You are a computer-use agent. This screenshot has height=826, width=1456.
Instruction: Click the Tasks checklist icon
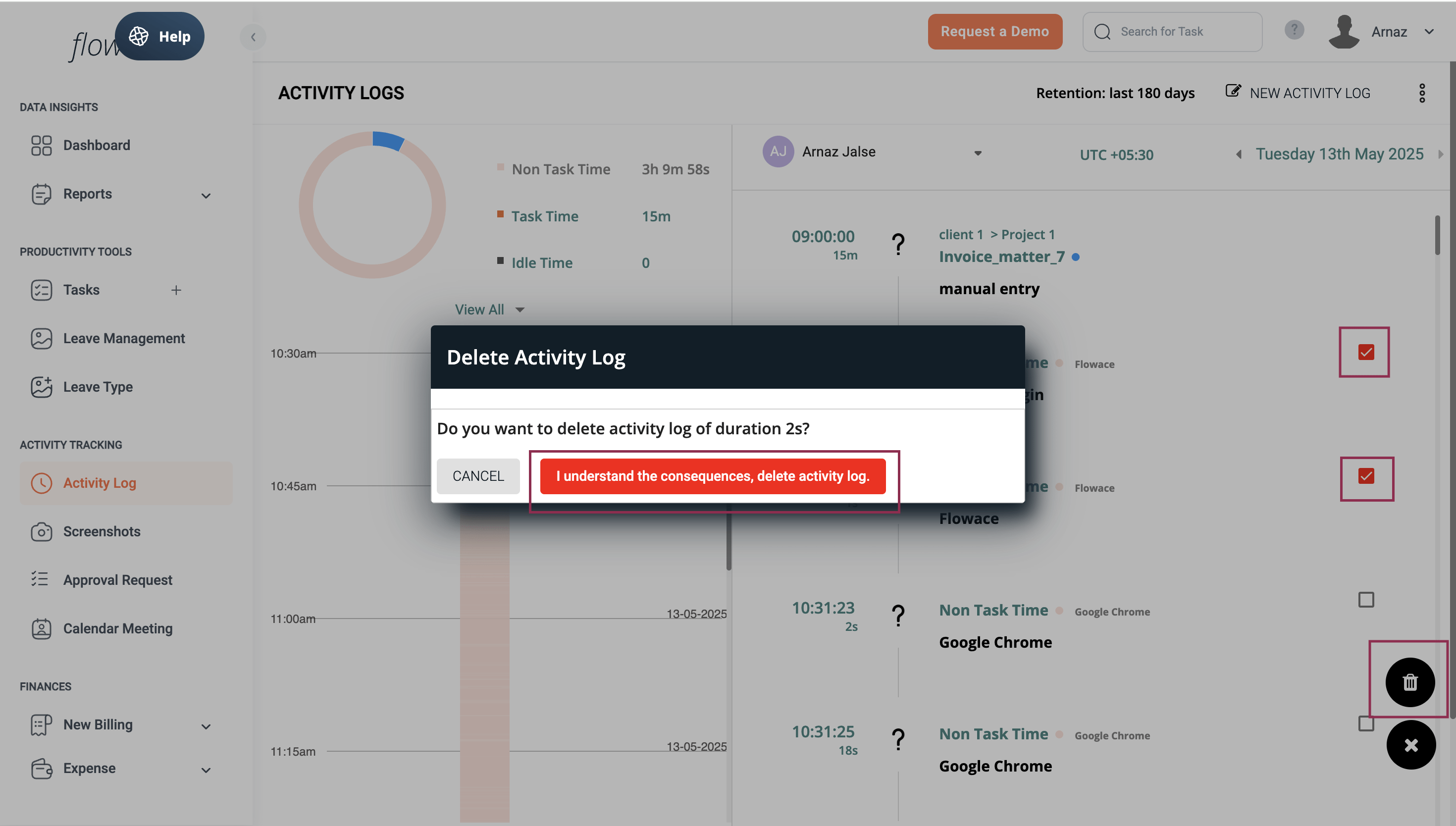tap(41, 290)
